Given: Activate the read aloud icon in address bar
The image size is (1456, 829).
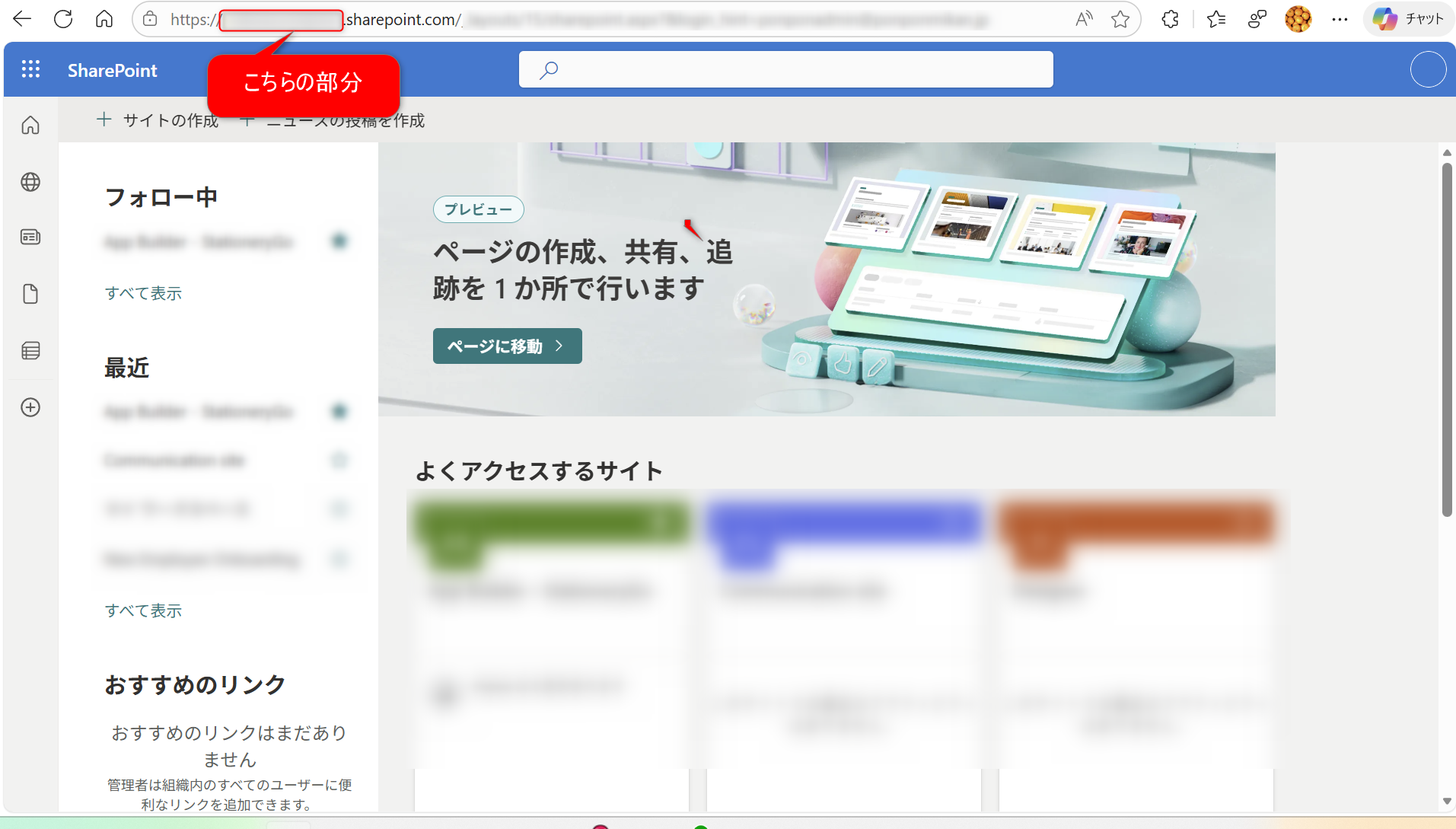Looking at the screenshot, I should pyautogui.click(x=1084, y=19).
